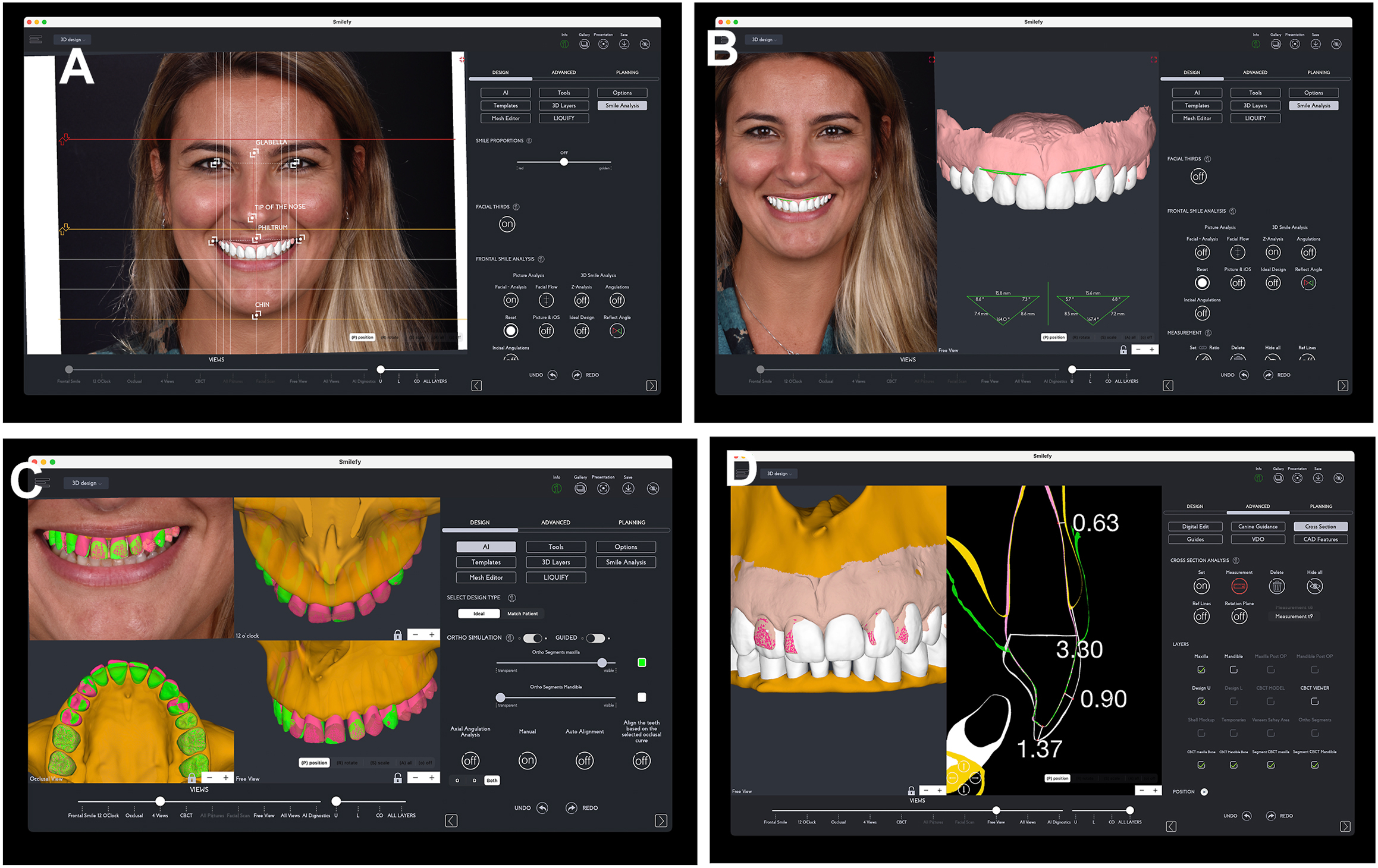This screenshot has width=1378, height=868.
Task: Toggle Z-Analysis on button in panel B
Action: point(1273,252)
